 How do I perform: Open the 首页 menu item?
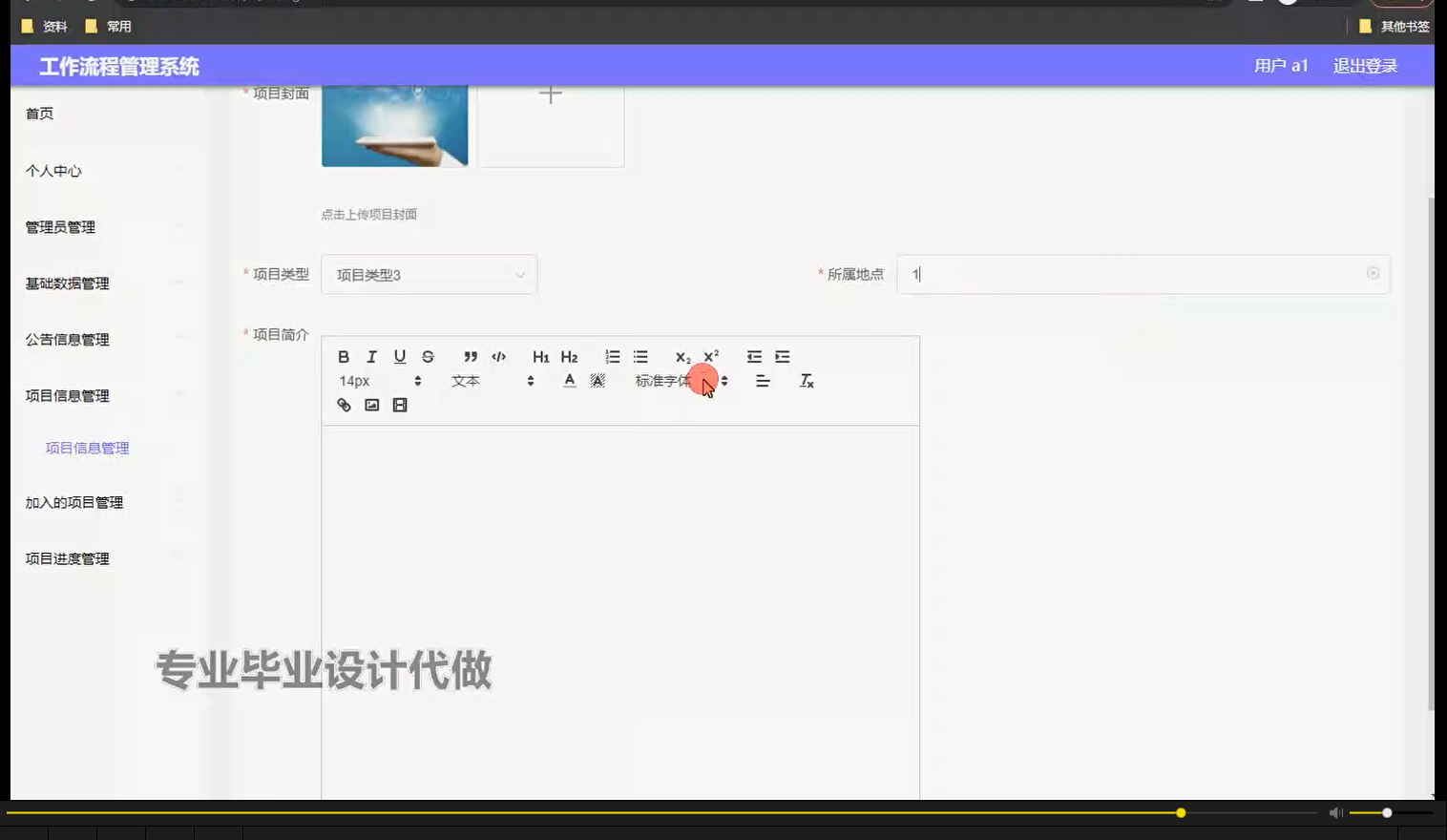pos(39,113)
